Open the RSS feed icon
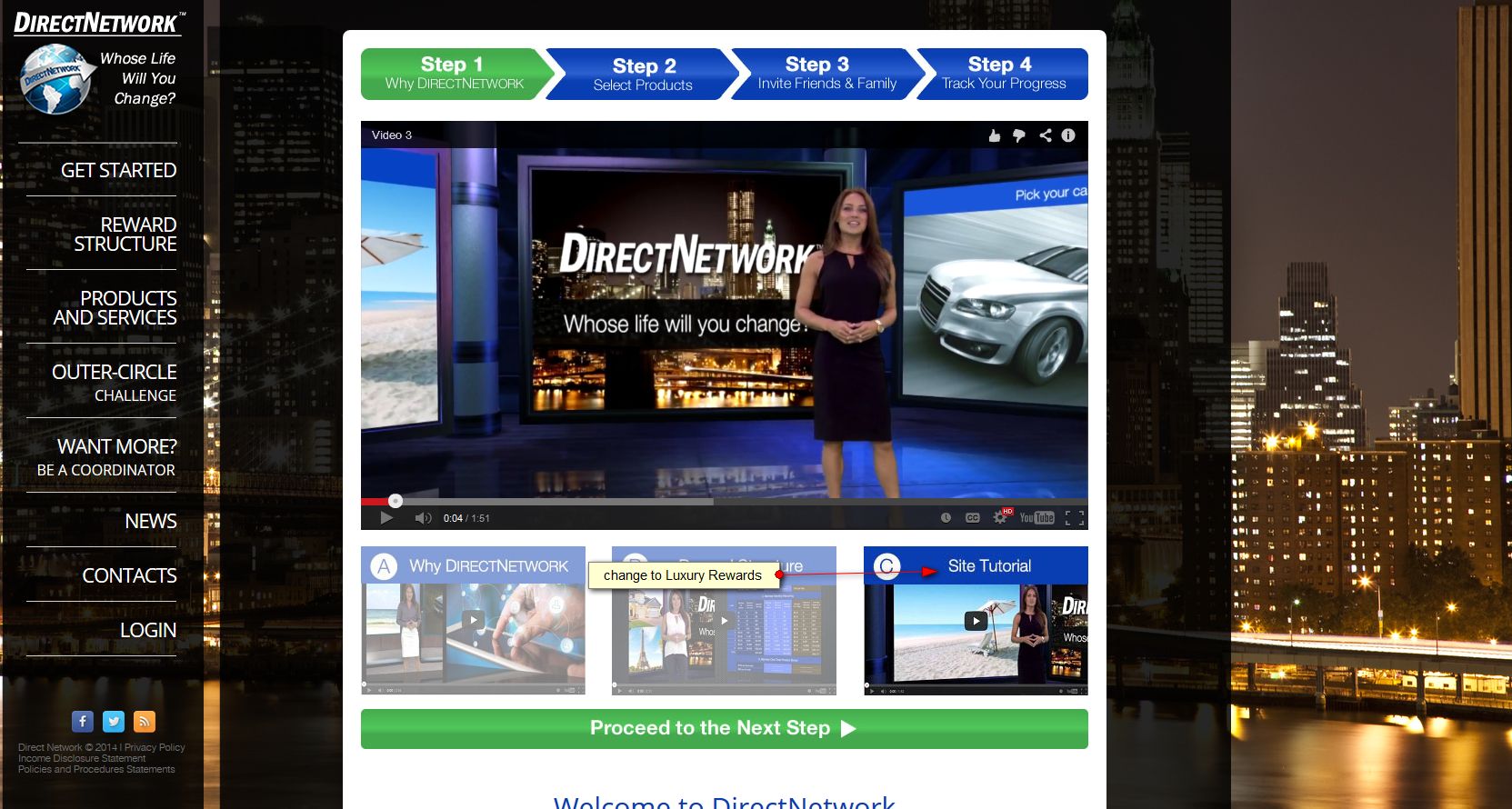 tap(145, 722)
